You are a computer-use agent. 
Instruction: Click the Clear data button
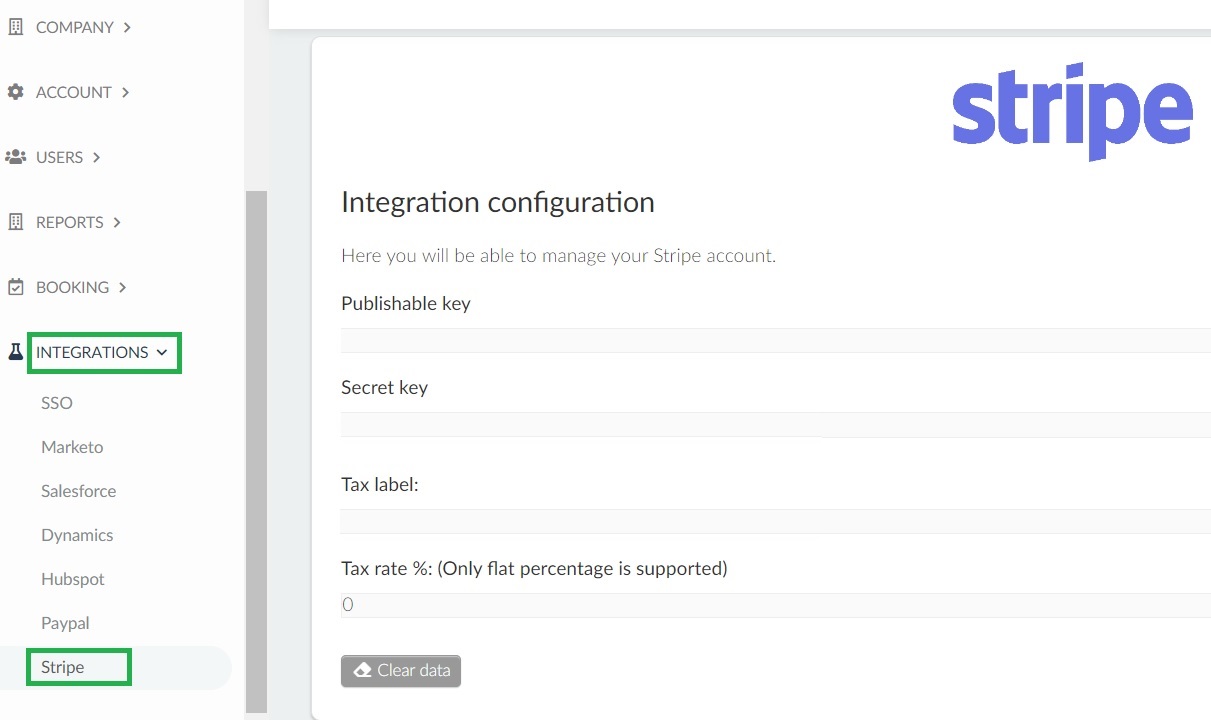tap(401, 670)
